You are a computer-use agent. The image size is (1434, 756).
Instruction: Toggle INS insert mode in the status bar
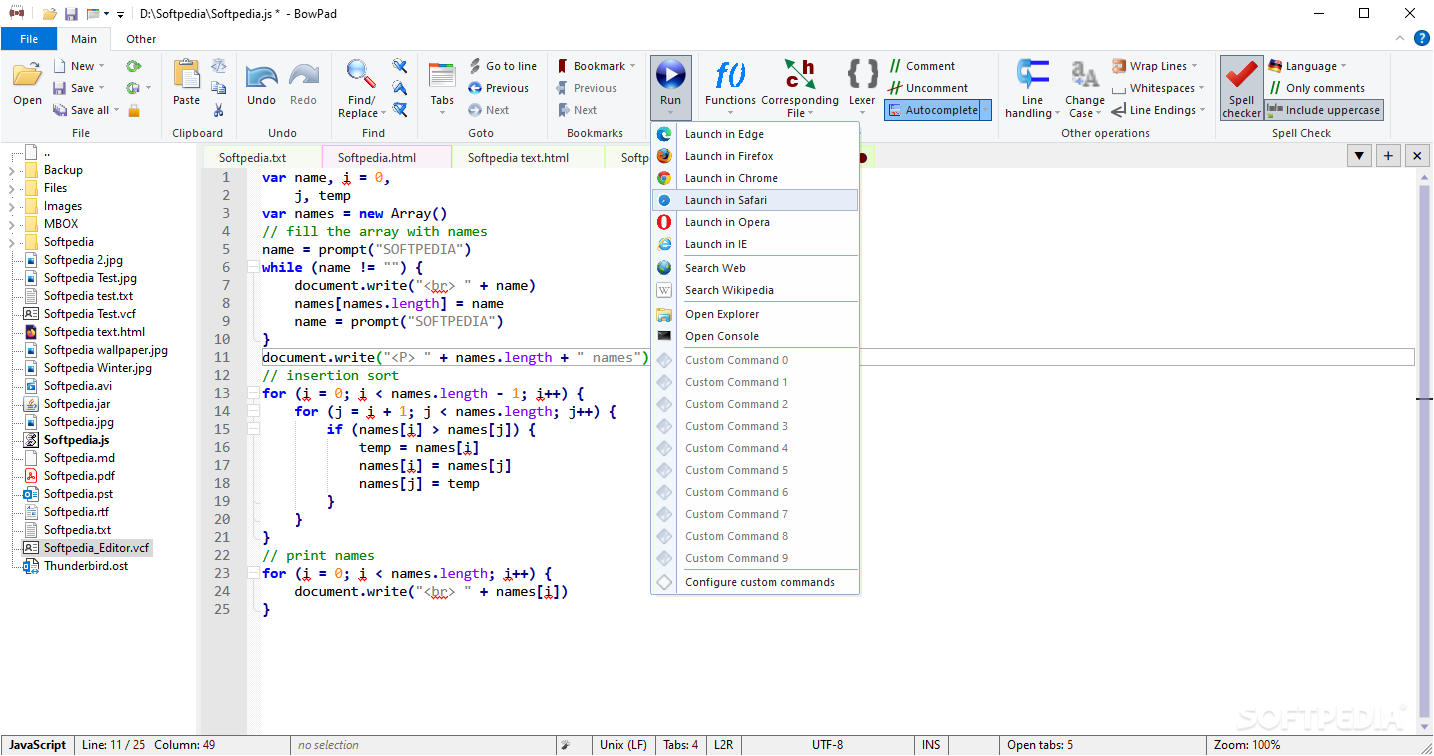[x=931, y=745]
